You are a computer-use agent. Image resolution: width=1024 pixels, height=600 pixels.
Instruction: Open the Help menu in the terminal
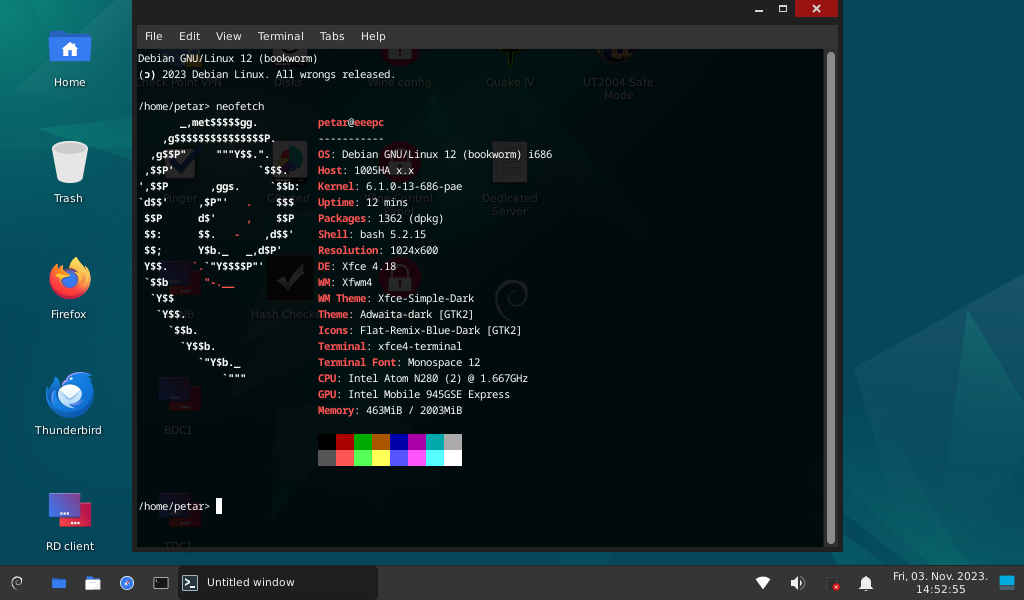373,37
